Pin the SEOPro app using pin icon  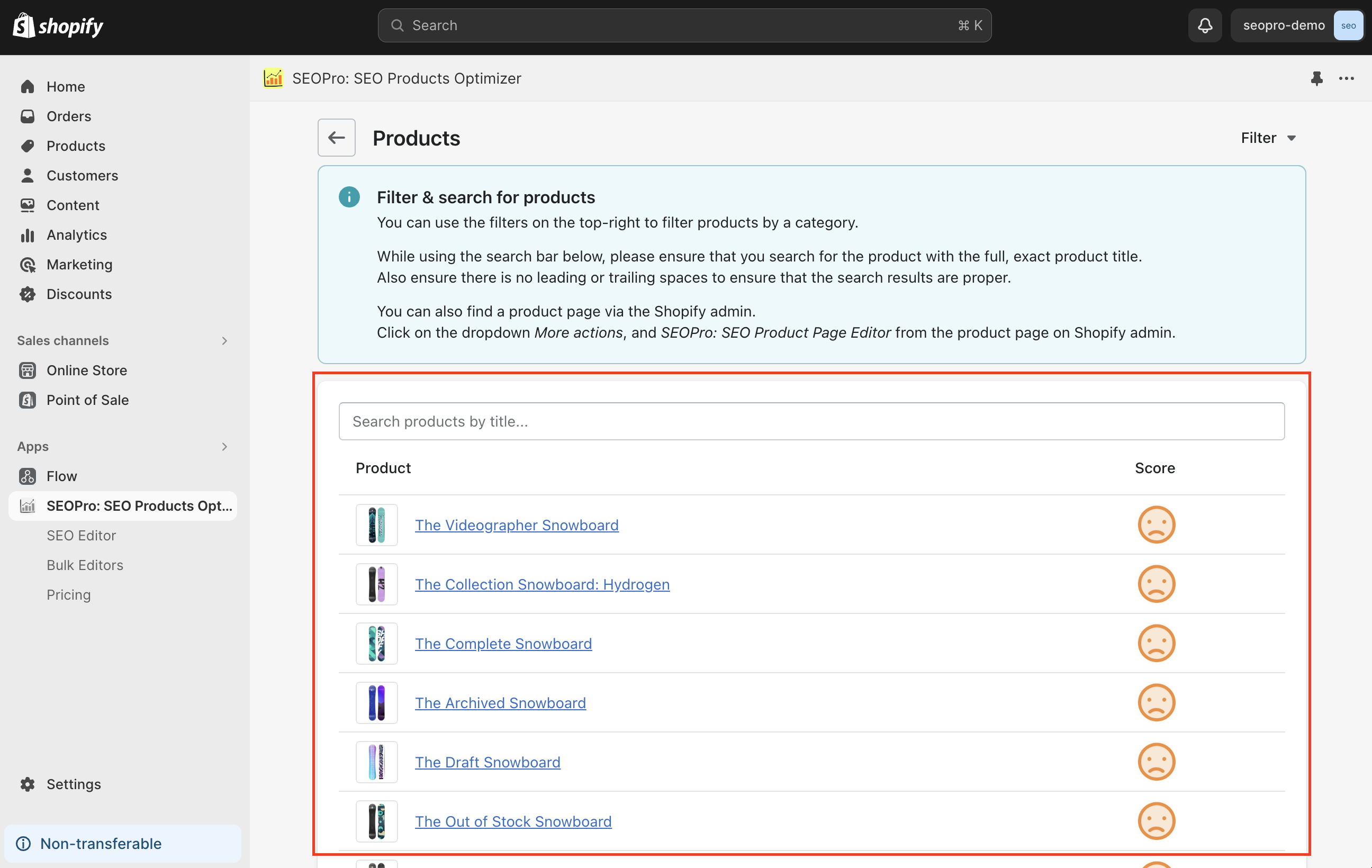click(1316, 79)
